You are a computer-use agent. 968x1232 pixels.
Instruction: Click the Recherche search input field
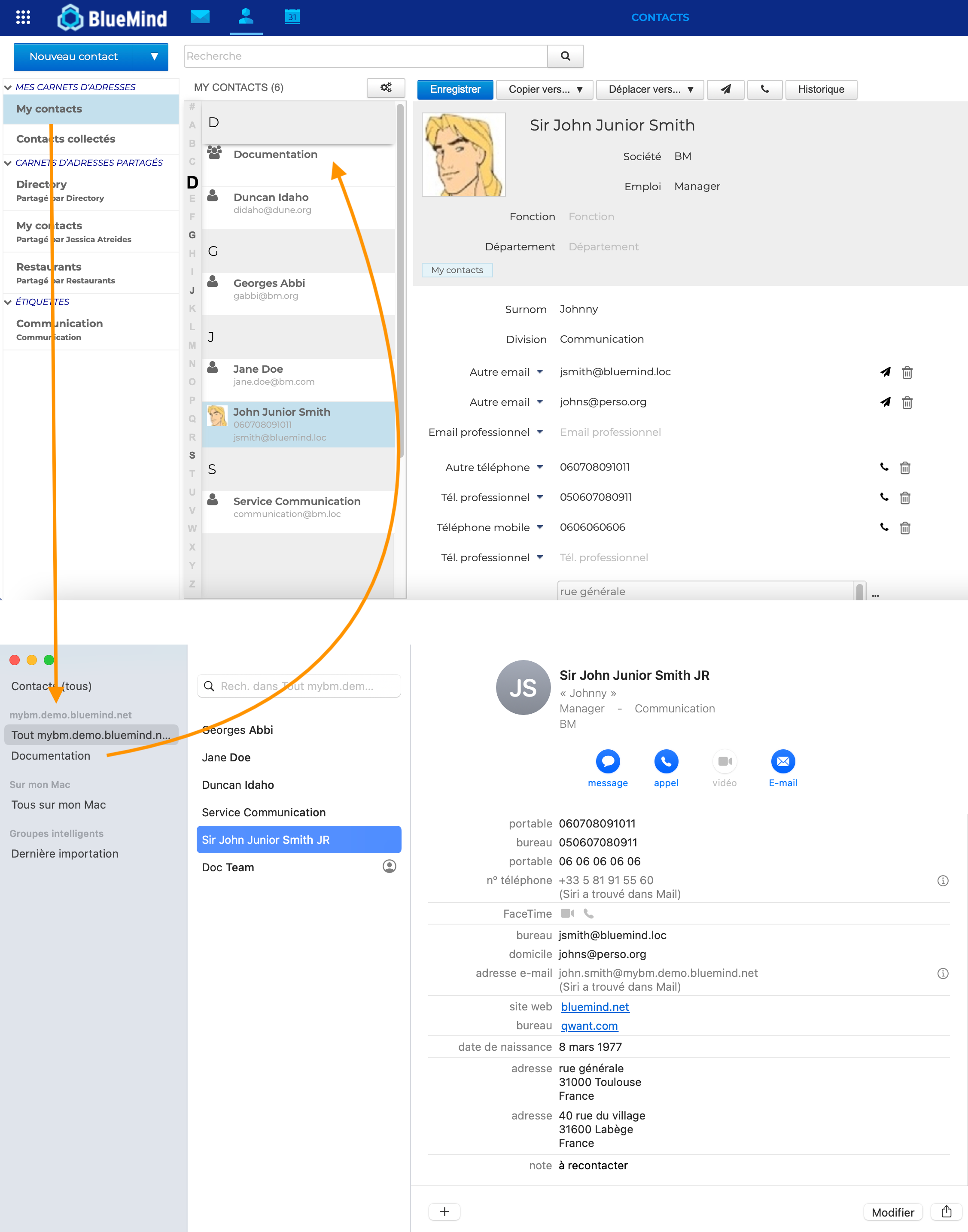click(x=365, y=56)
